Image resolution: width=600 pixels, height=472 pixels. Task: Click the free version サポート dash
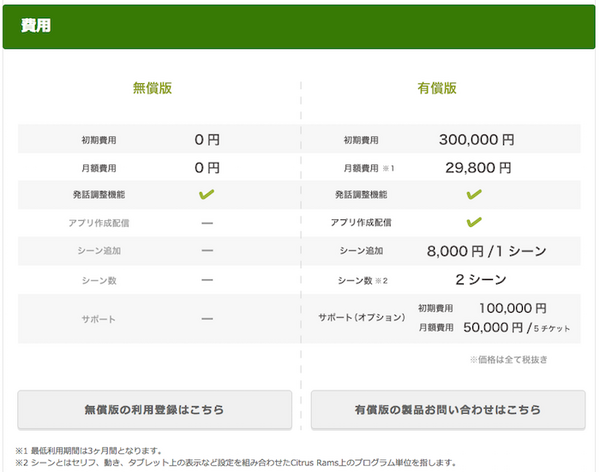(207, 319)
